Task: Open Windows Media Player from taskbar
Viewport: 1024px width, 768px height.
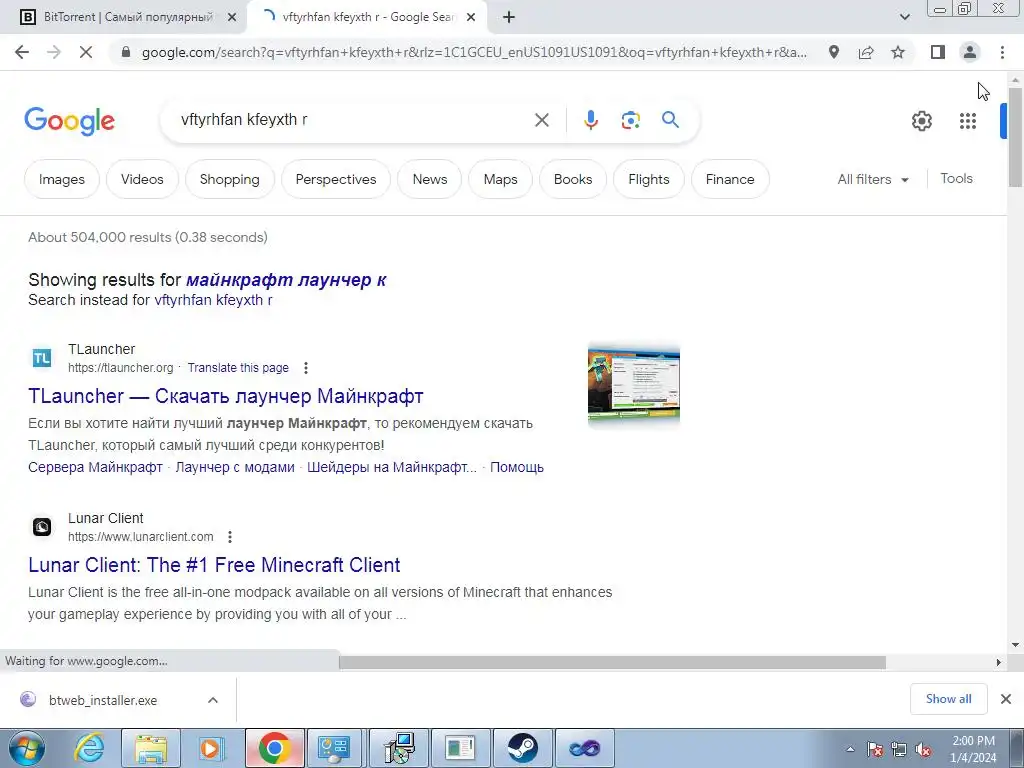Action: (x=210, y=748)
